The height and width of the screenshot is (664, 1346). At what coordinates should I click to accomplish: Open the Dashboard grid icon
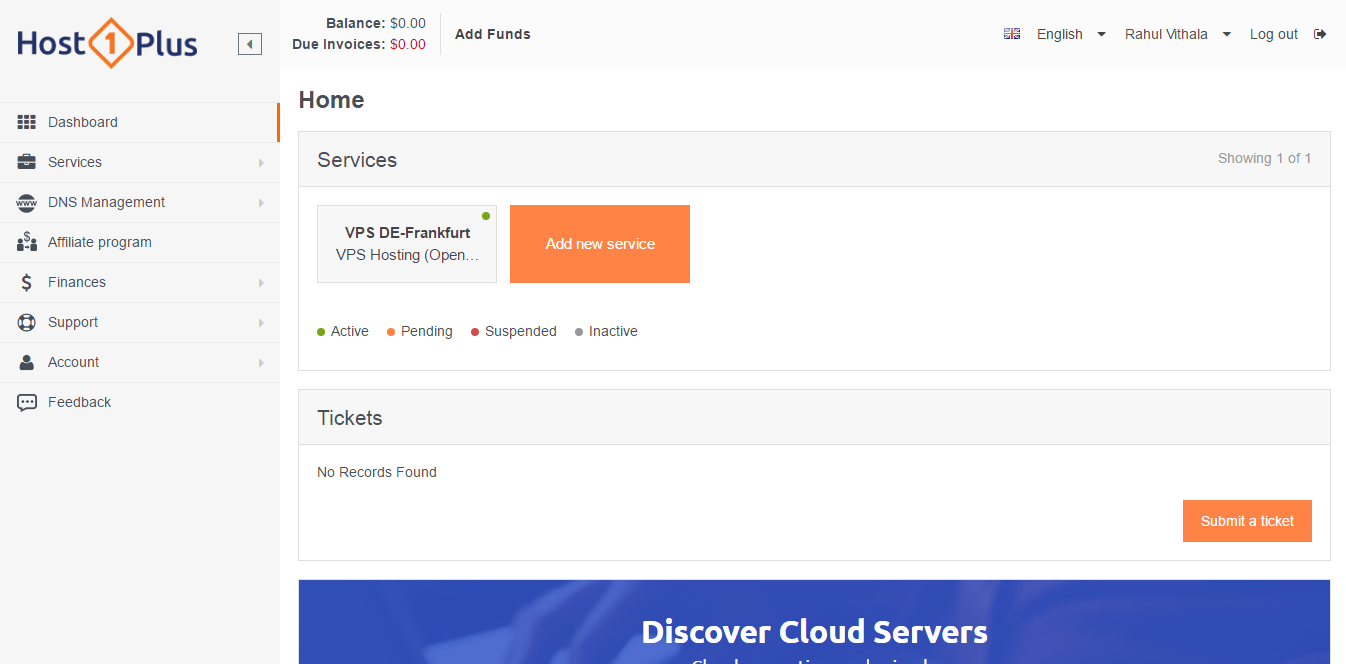tap(26, 121)
